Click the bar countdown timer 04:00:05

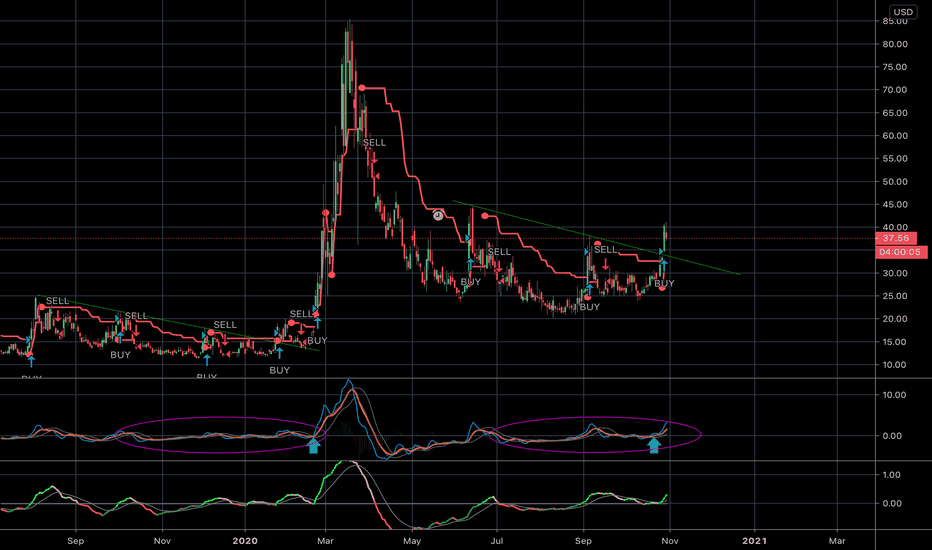[x=900, y=252]
